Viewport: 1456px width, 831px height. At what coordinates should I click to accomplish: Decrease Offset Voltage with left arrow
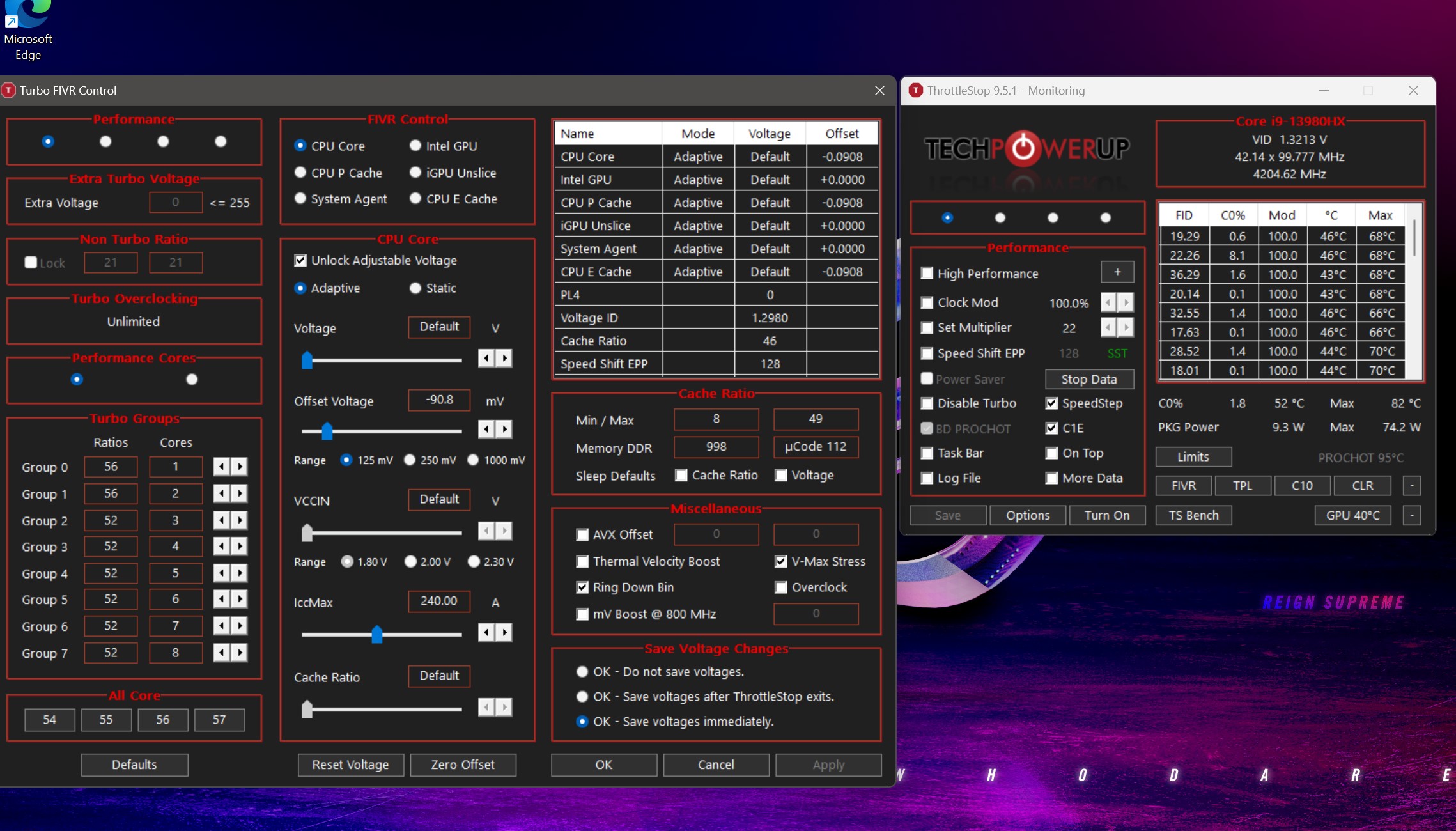point(486,429)
